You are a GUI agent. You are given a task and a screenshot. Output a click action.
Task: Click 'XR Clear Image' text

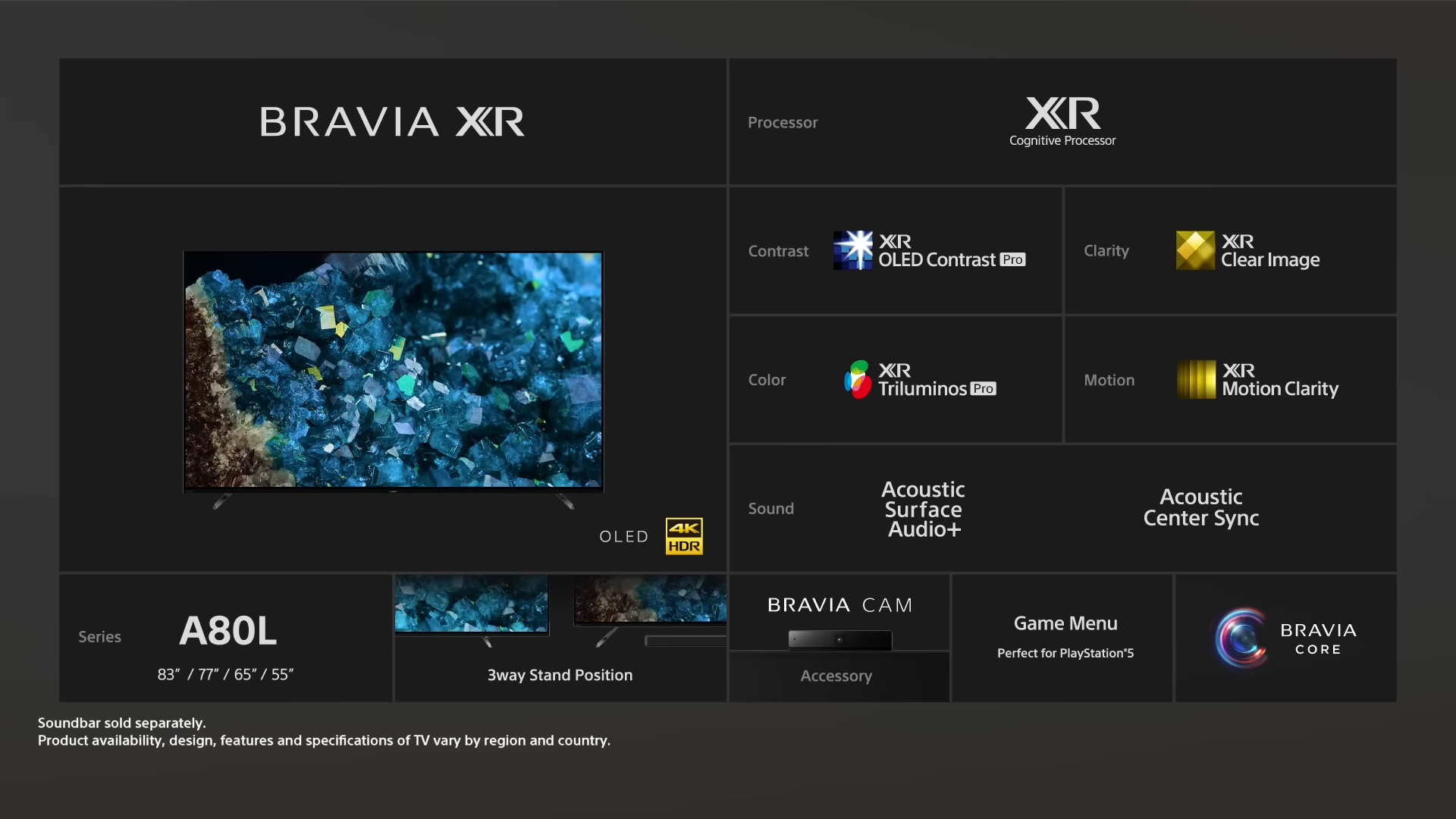click(1270, 251)
